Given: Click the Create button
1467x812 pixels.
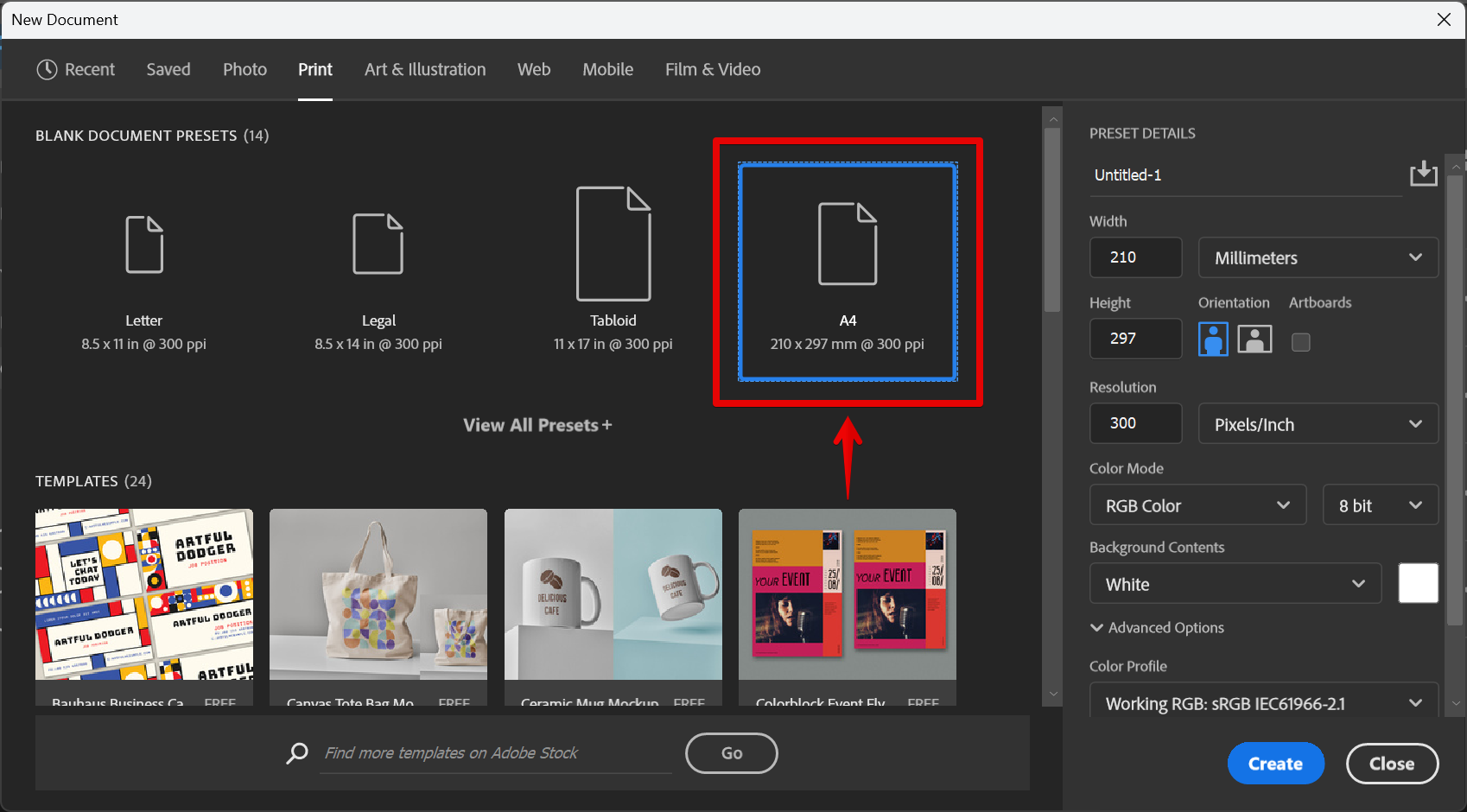Looking at the screenshot, I should click(x=1275, y=764).
